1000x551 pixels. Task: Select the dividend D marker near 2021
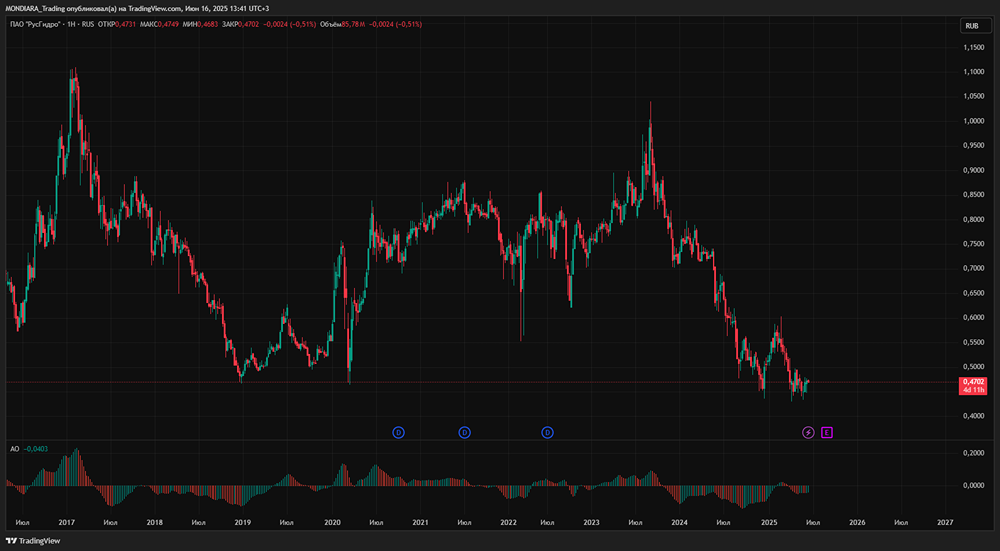464,432
